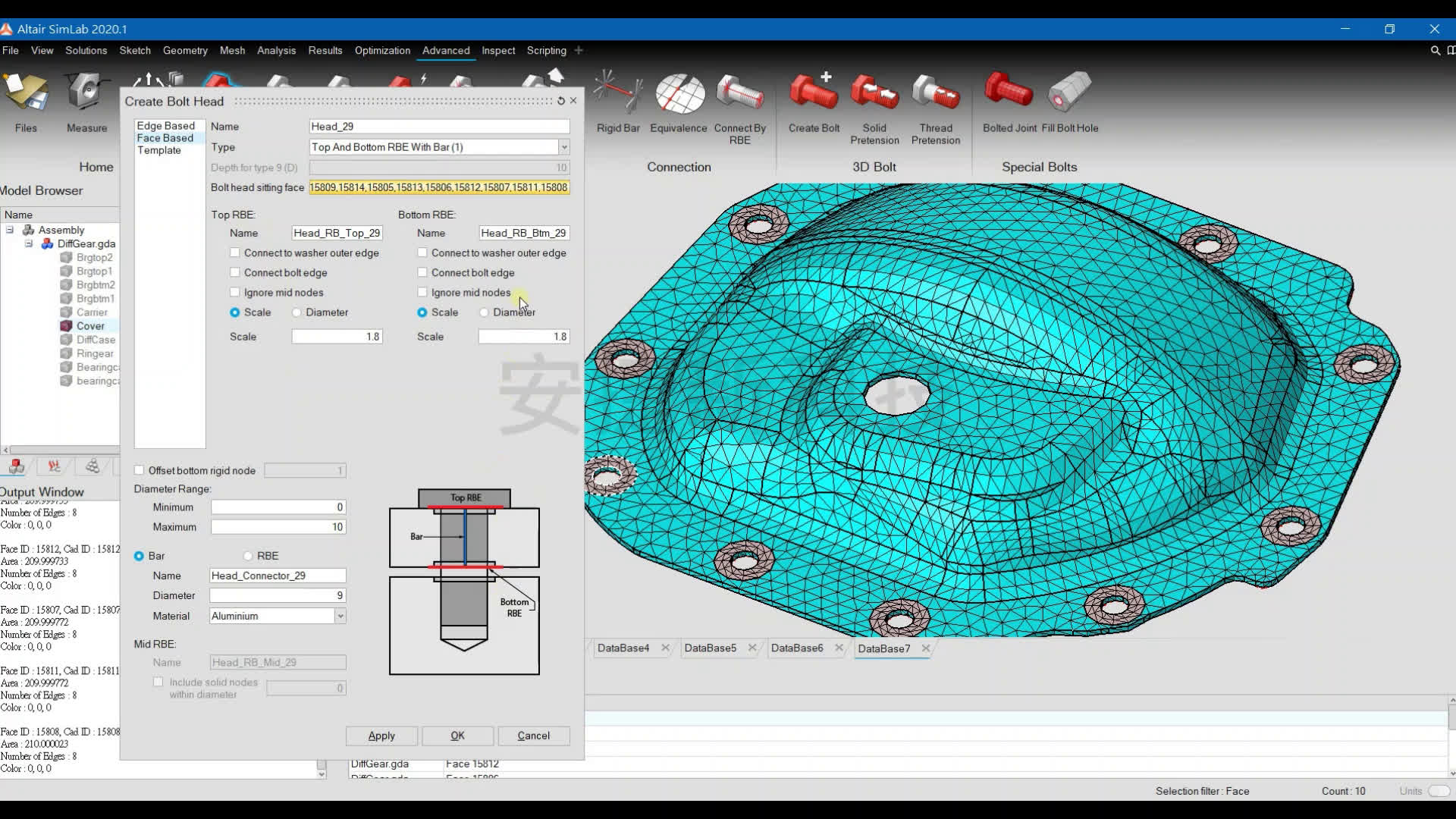Check Offset bottom rigid node option

point(140,470)
